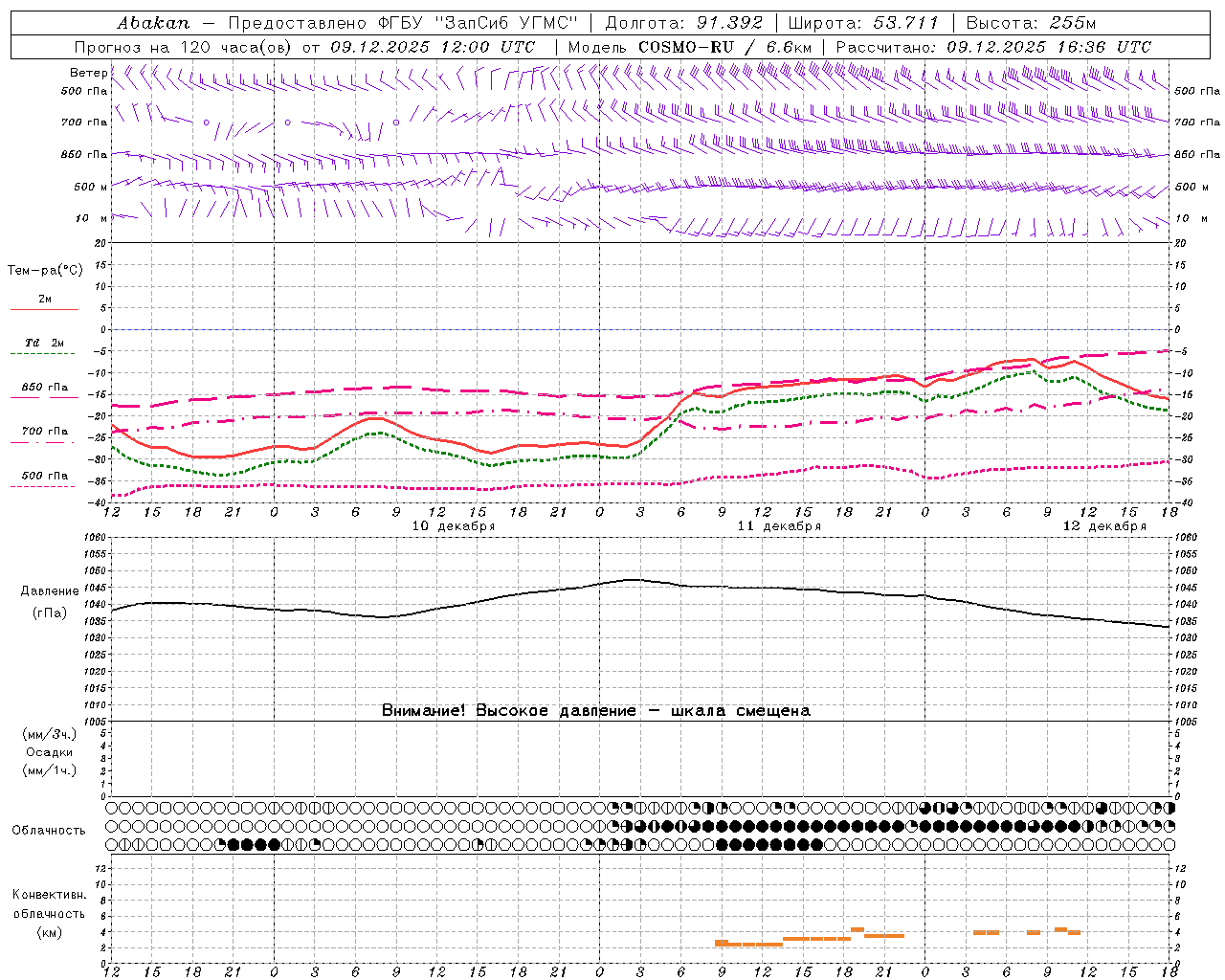Click the Осадки precipitation label

49,752
